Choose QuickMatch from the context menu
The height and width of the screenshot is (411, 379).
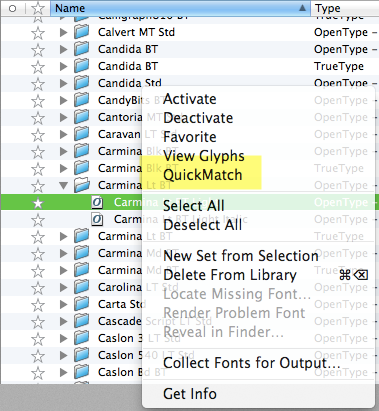pos(203,175)
